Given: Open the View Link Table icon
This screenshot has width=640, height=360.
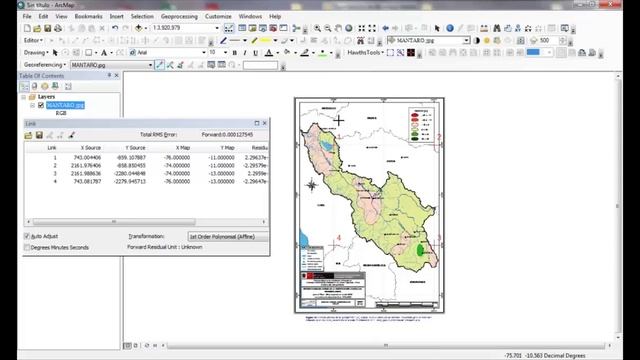Looking at the screenshot, I should [222, 65].
